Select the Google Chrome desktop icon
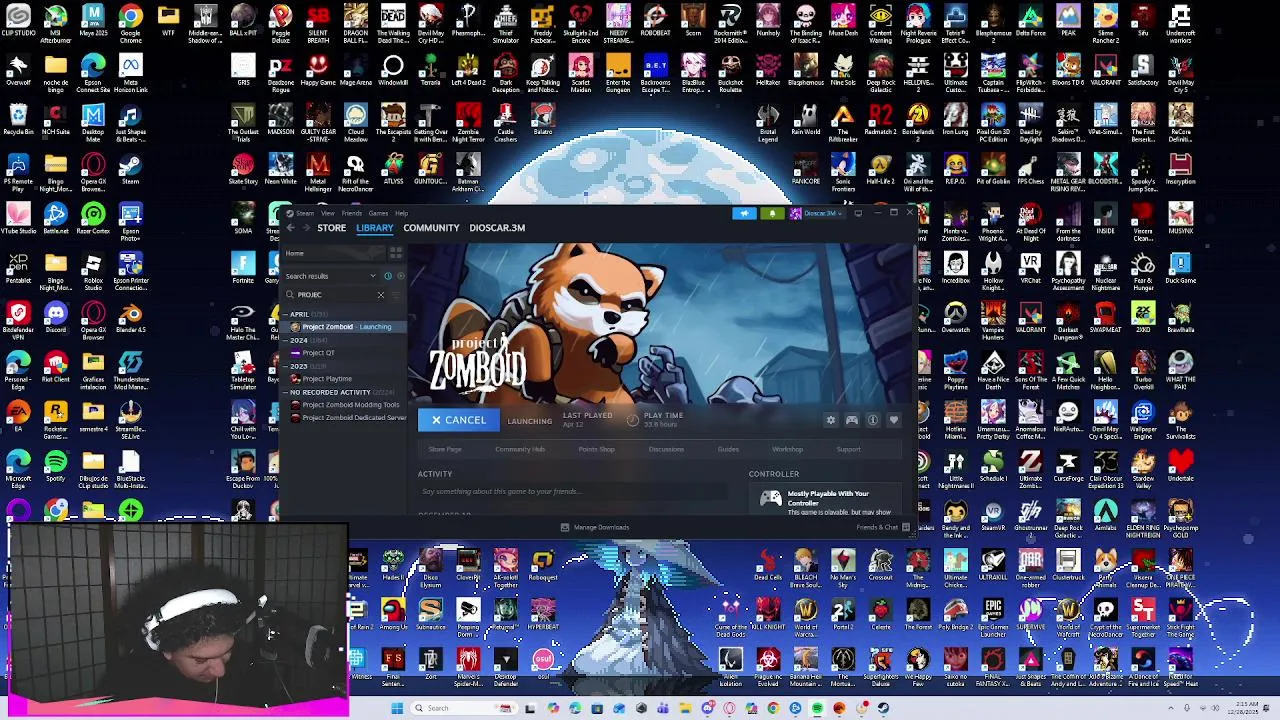The image size is (1280, 720). point(130,22)
